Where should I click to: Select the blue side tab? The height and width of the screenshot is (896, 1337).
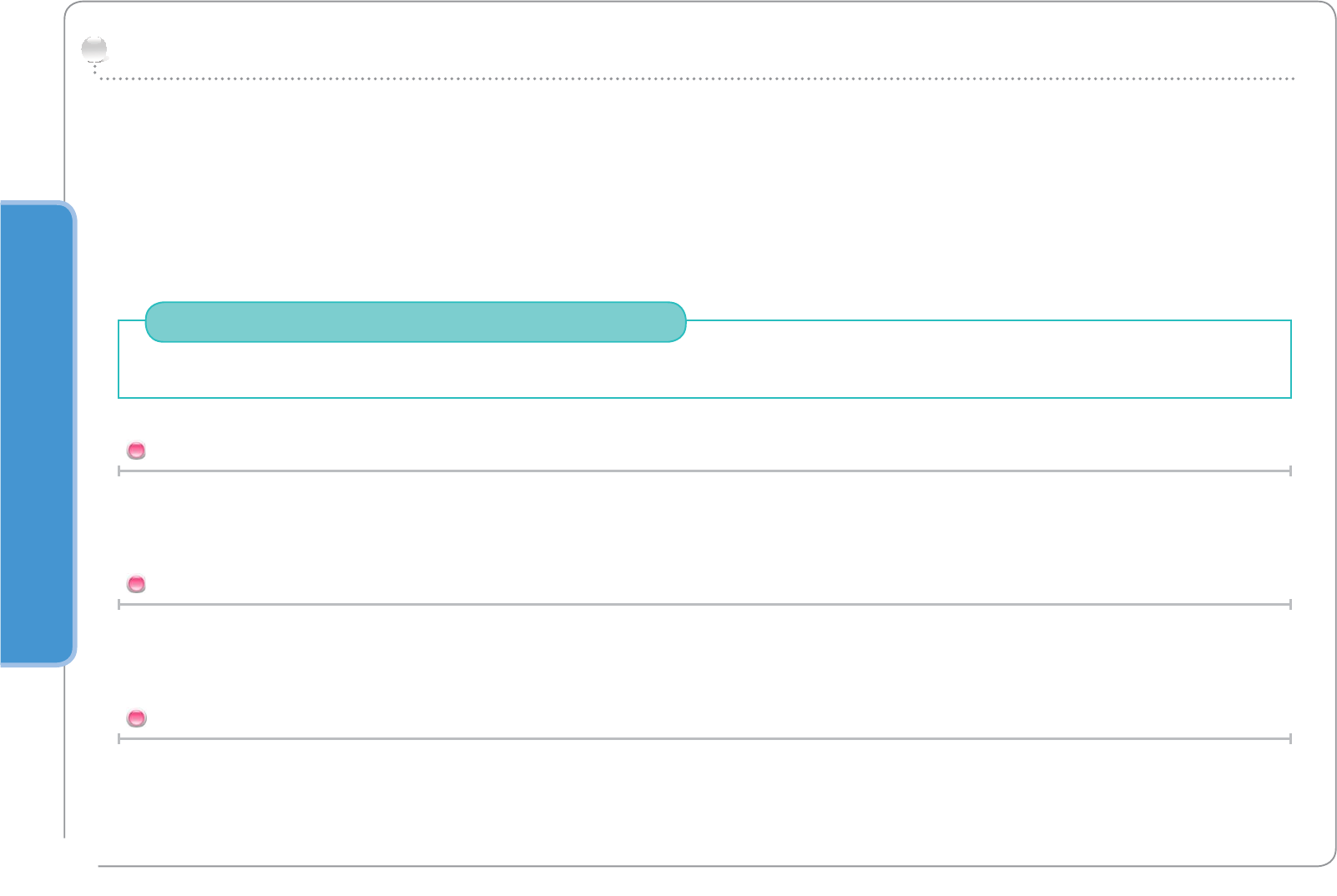coord(36,434)
